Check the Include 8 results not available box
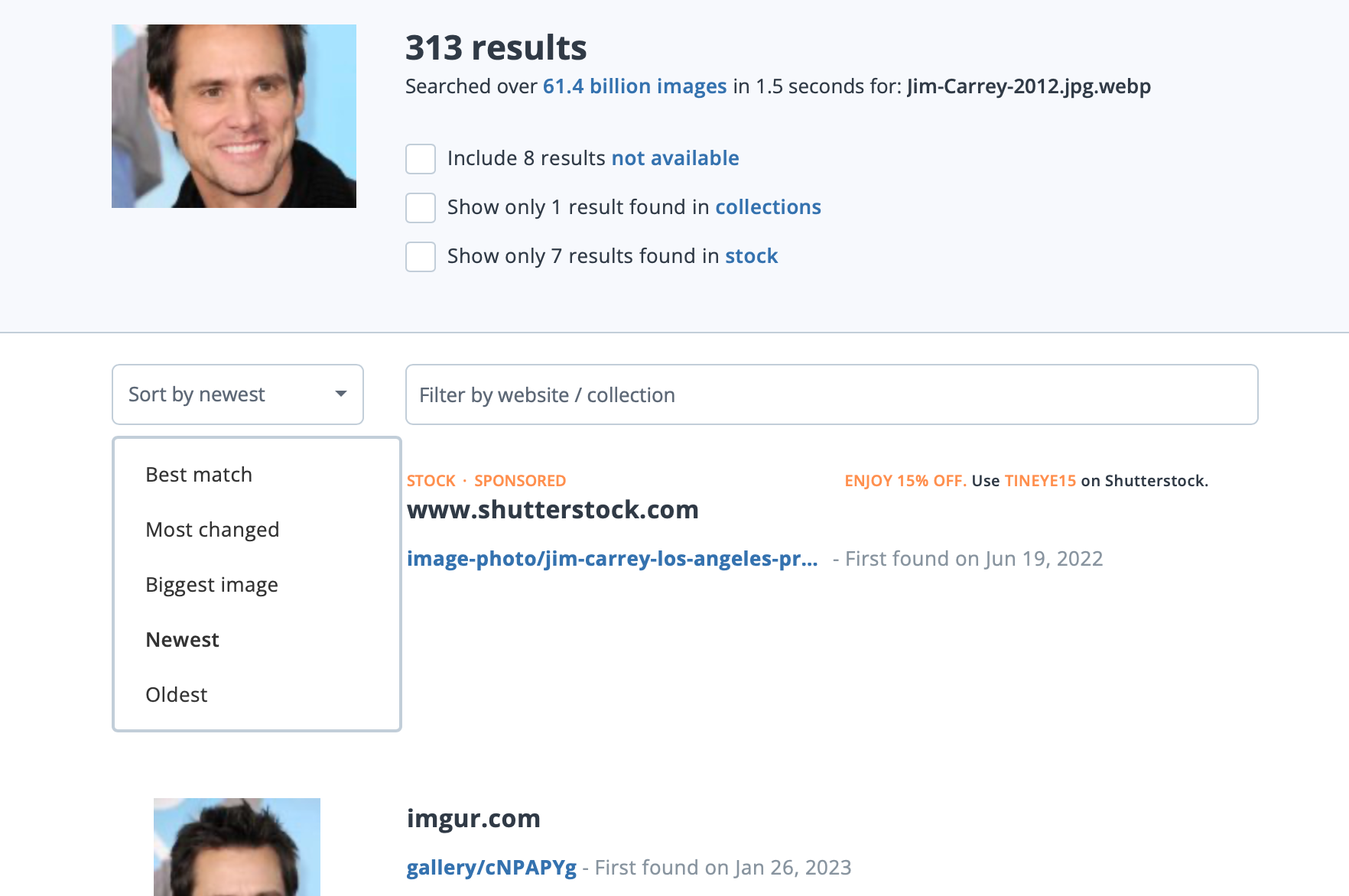Viewport: 1349px width, 896px height. (x=421, y=159)
